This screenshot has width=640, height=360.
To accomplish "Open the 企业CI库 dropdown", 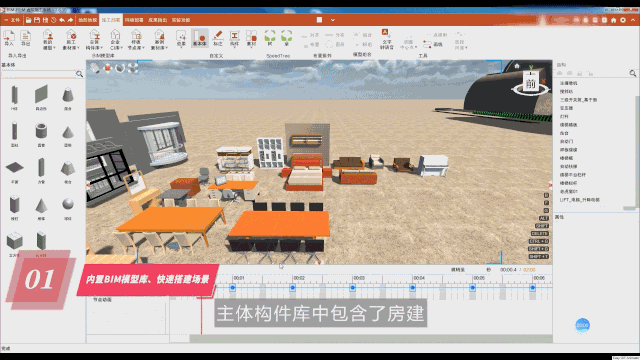I will [116, 40].
